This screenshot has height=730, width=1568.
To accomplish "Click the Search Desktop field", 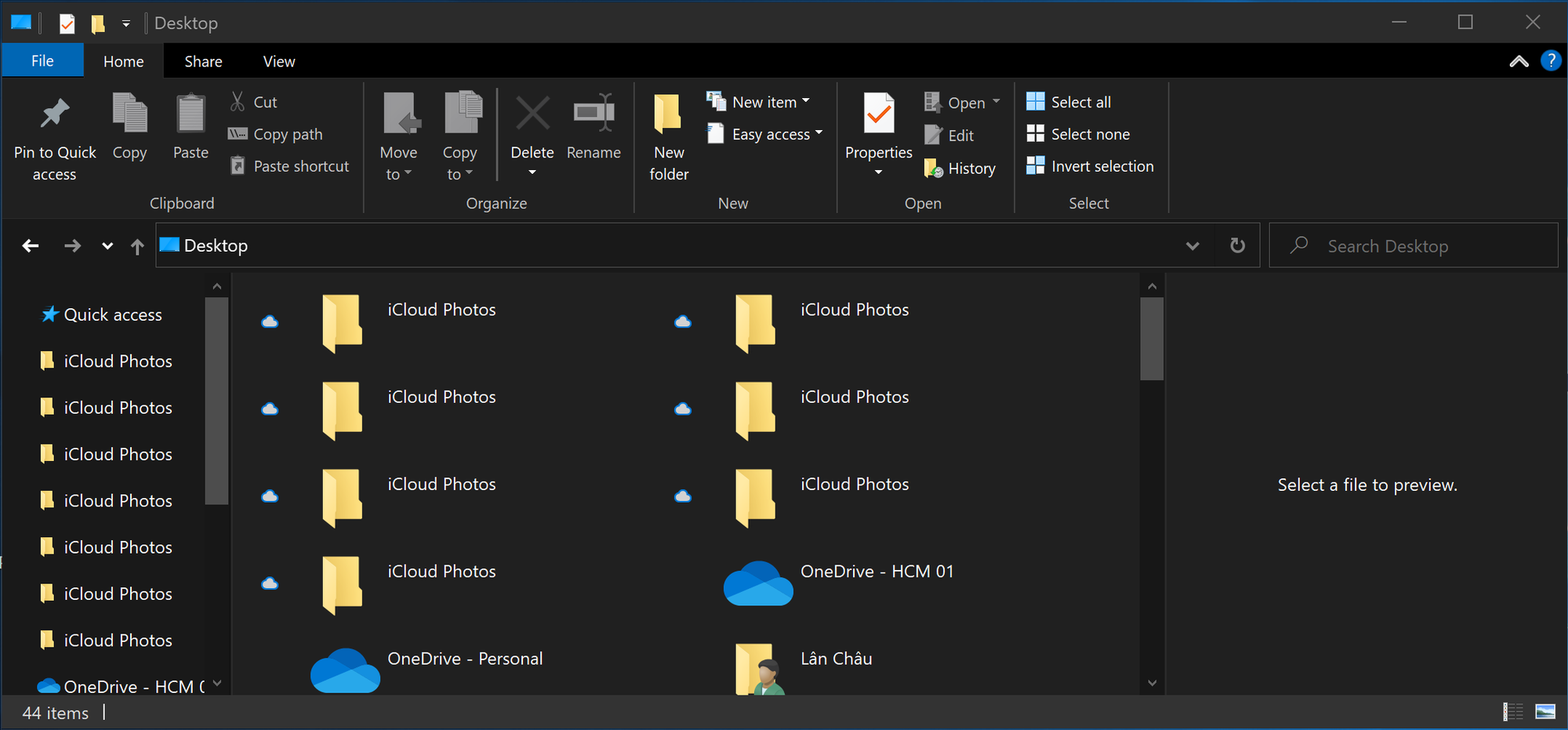I will tap(1413, 246).
